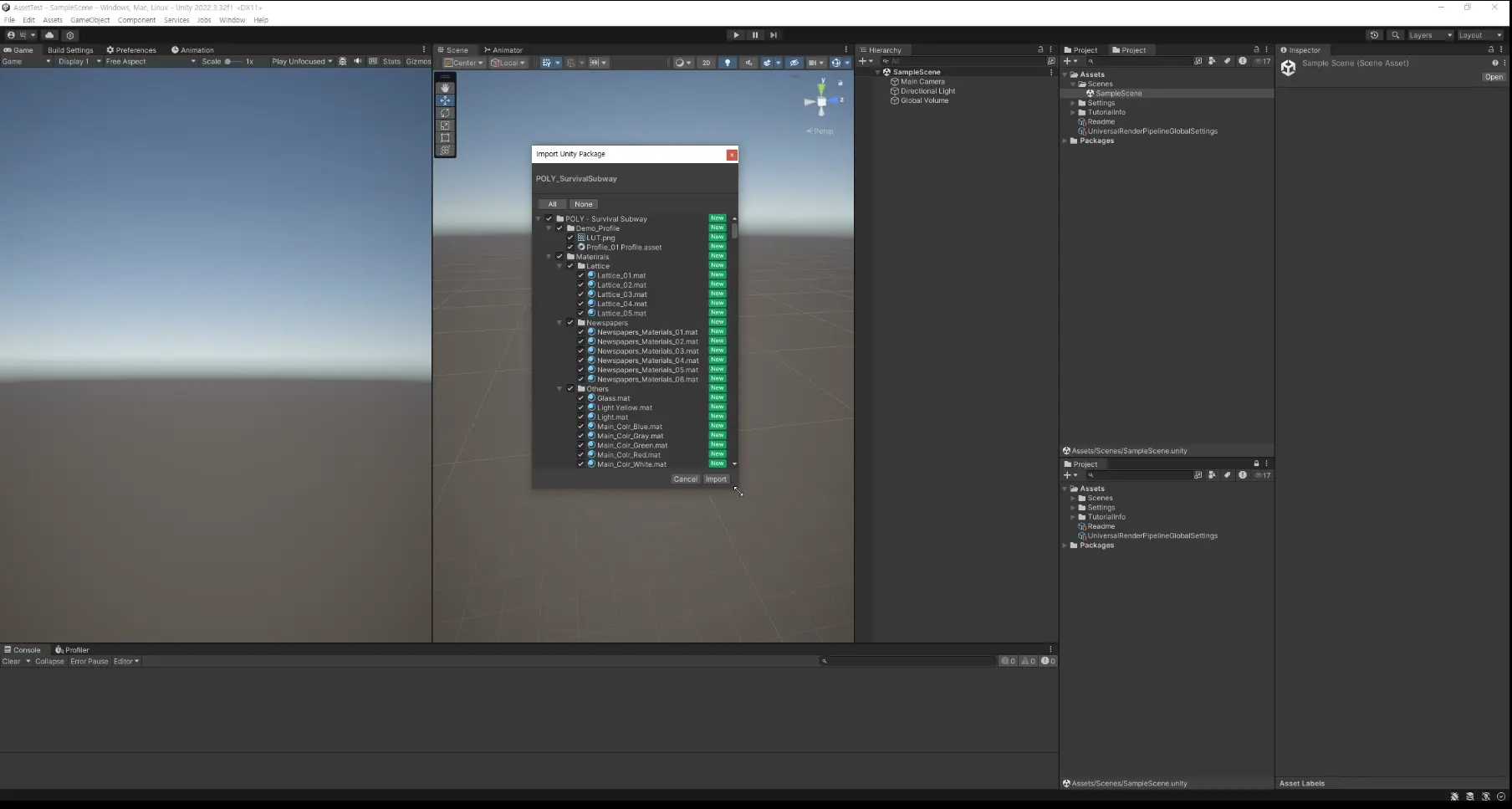Toggle the Game view Stats overlay
Screen dimensions: 1512x809
(x=391, y=61)
